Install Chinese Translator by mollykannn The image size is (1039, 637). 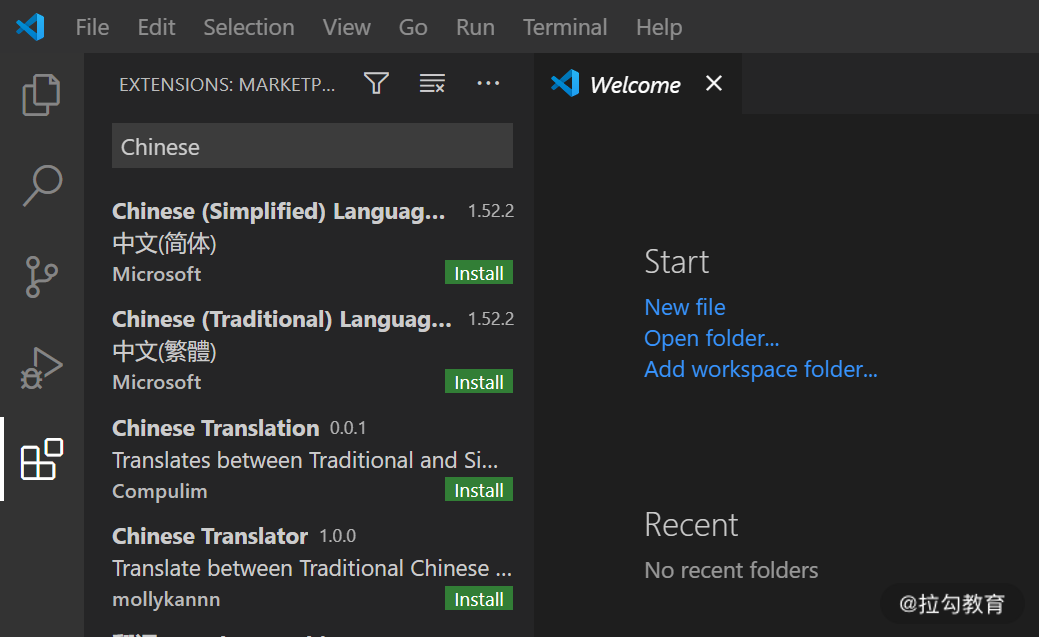[478, 599]
